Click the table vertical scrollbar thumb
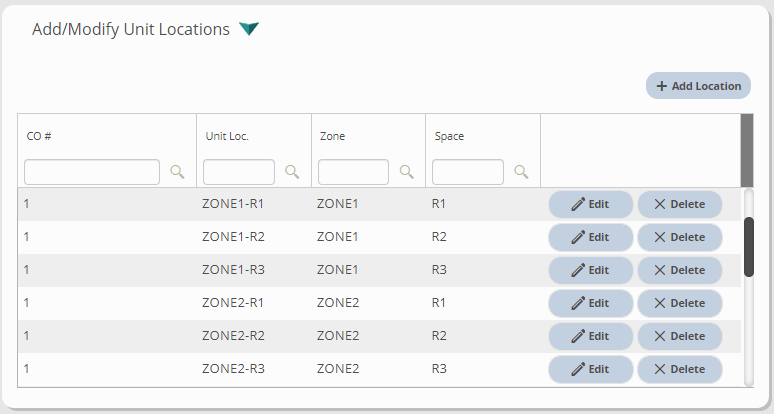Image resolution: width=774 pixels, height=414 pixels. click(x=749, y=246)
